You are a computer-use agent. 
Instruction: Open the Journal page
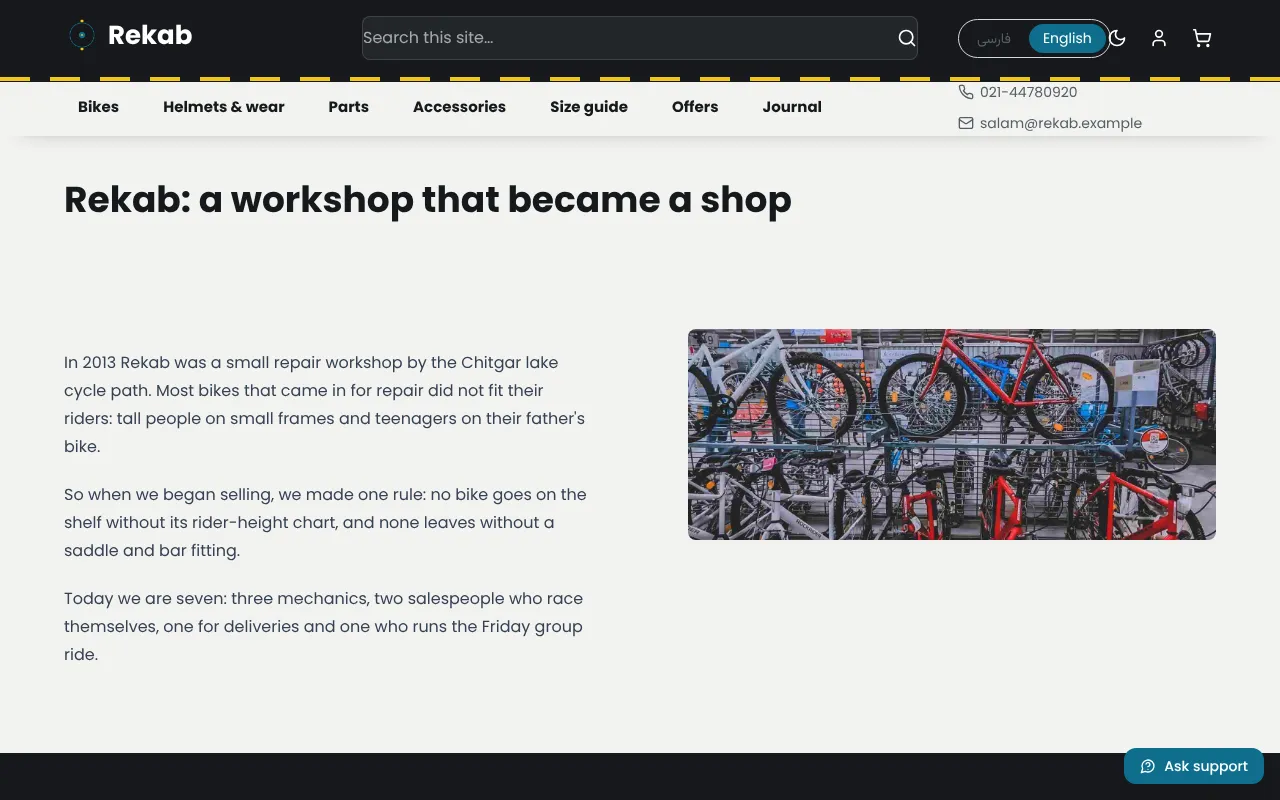point(792,107)
